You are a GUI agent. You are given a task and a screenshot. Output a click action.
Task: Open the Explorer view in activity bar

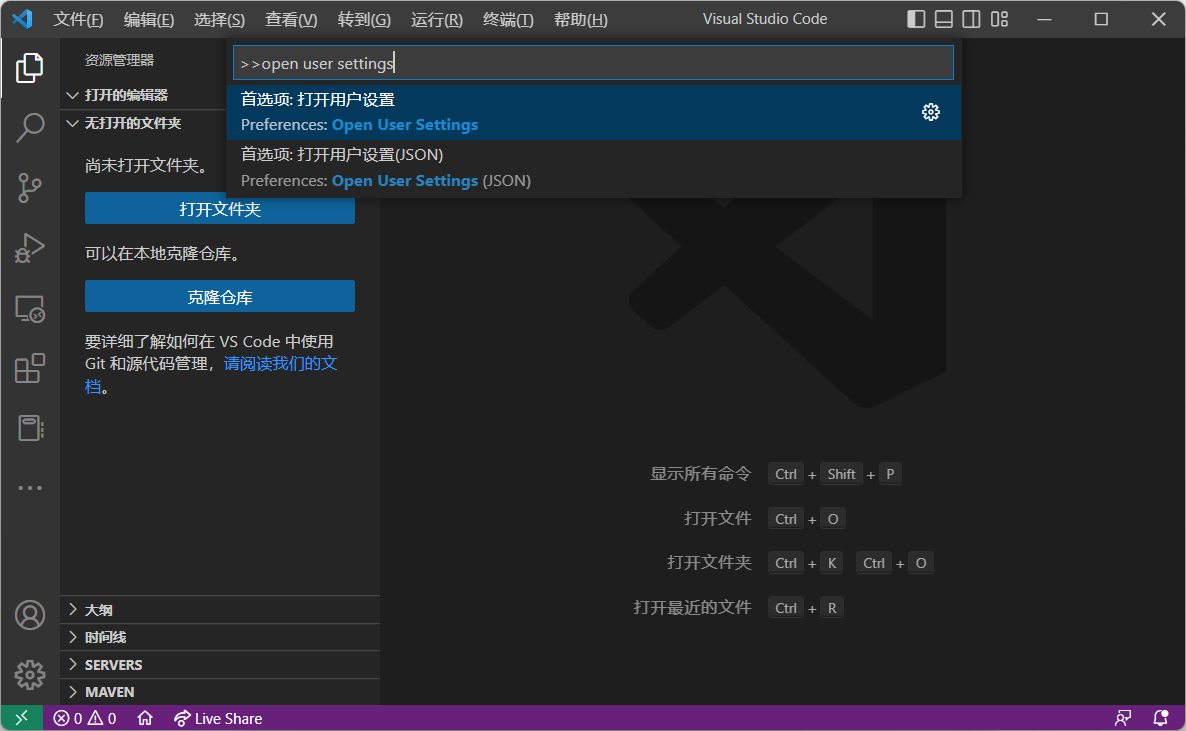point(30,68)
